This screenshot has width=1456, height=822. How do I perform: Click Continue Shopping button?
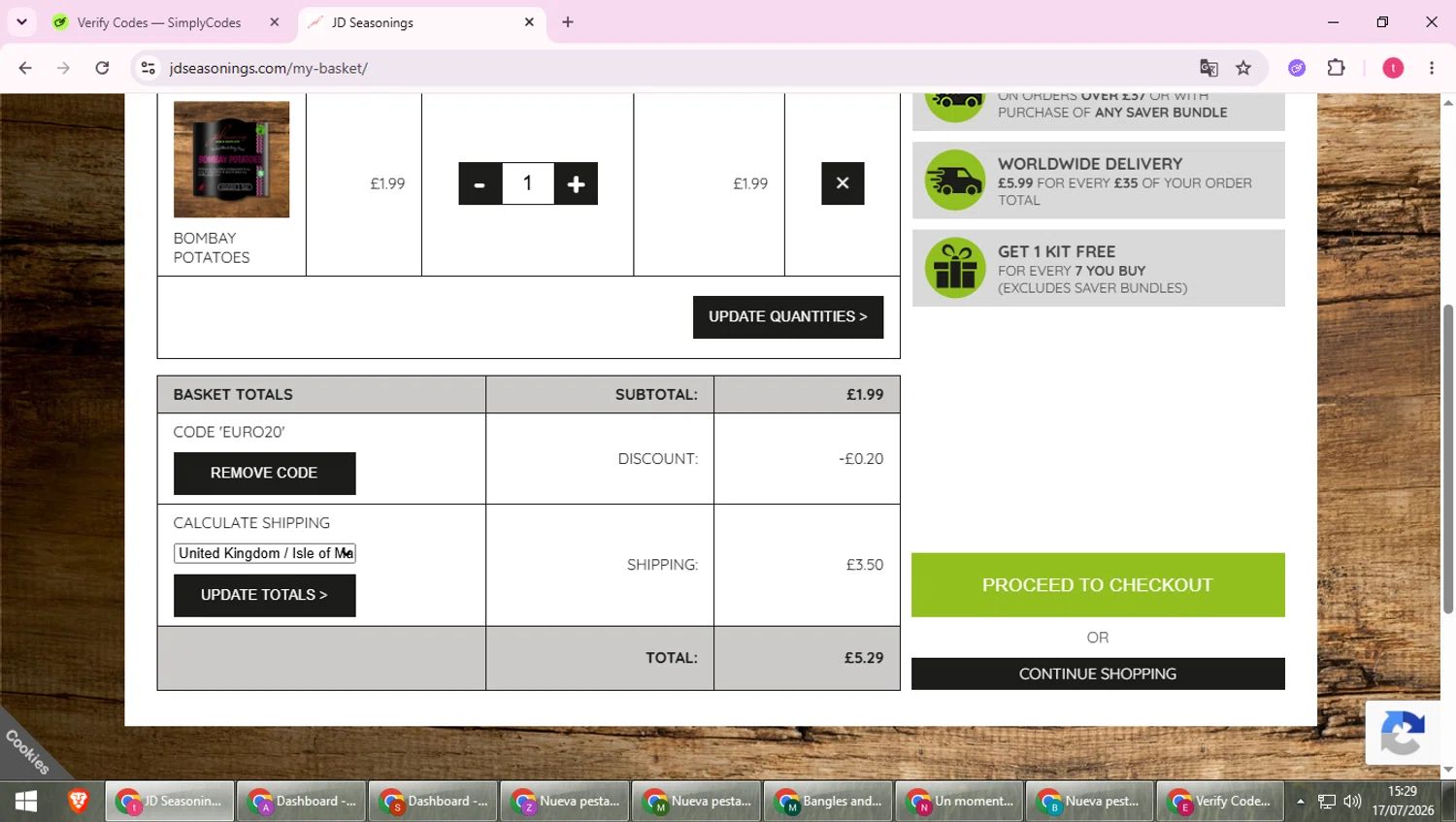click(x=1098, y=674)
